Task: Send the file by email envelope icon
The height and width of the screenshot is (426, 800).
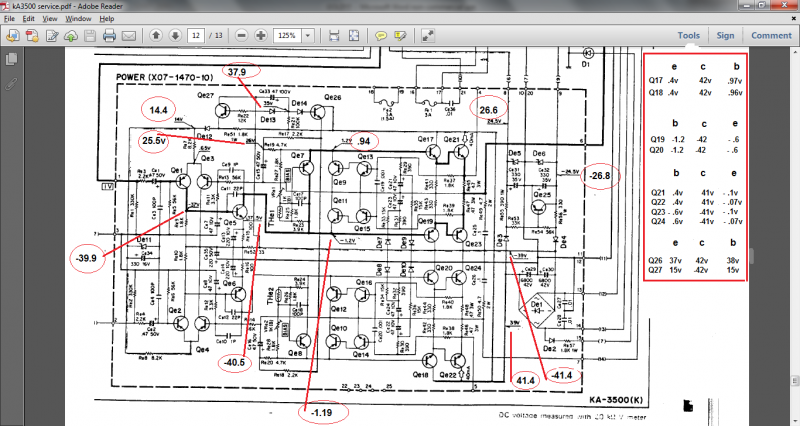Action: pyautogui.click(x=129, y=36)
